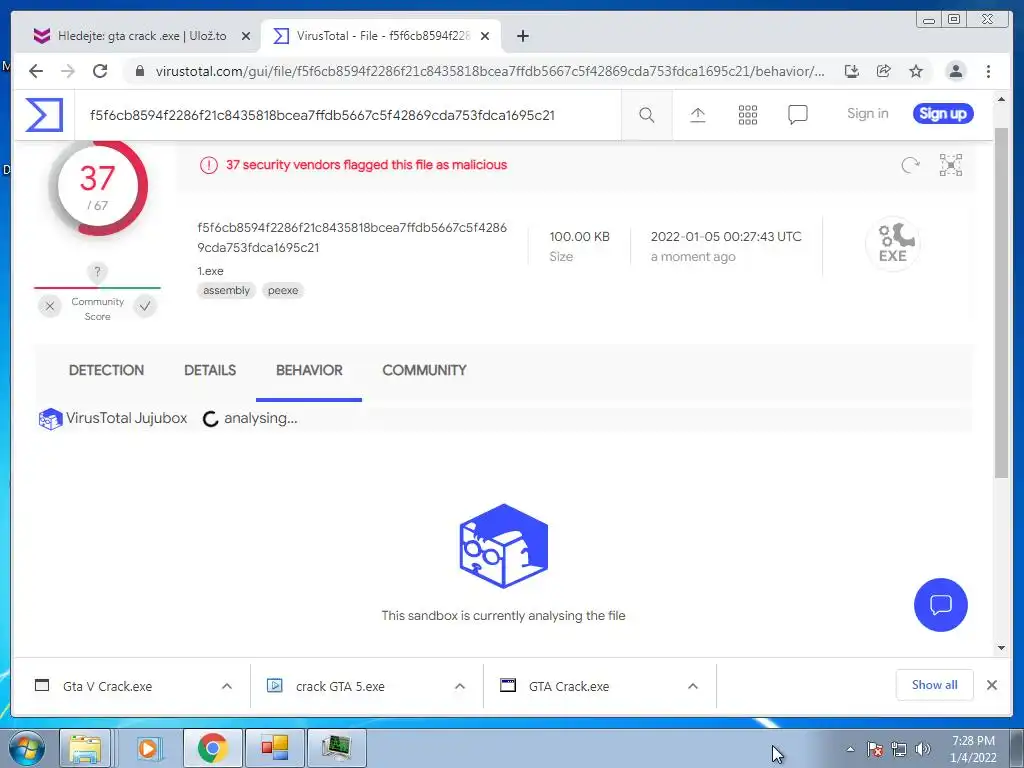Close the Ulož.to tab

click(x=246, y=36)
